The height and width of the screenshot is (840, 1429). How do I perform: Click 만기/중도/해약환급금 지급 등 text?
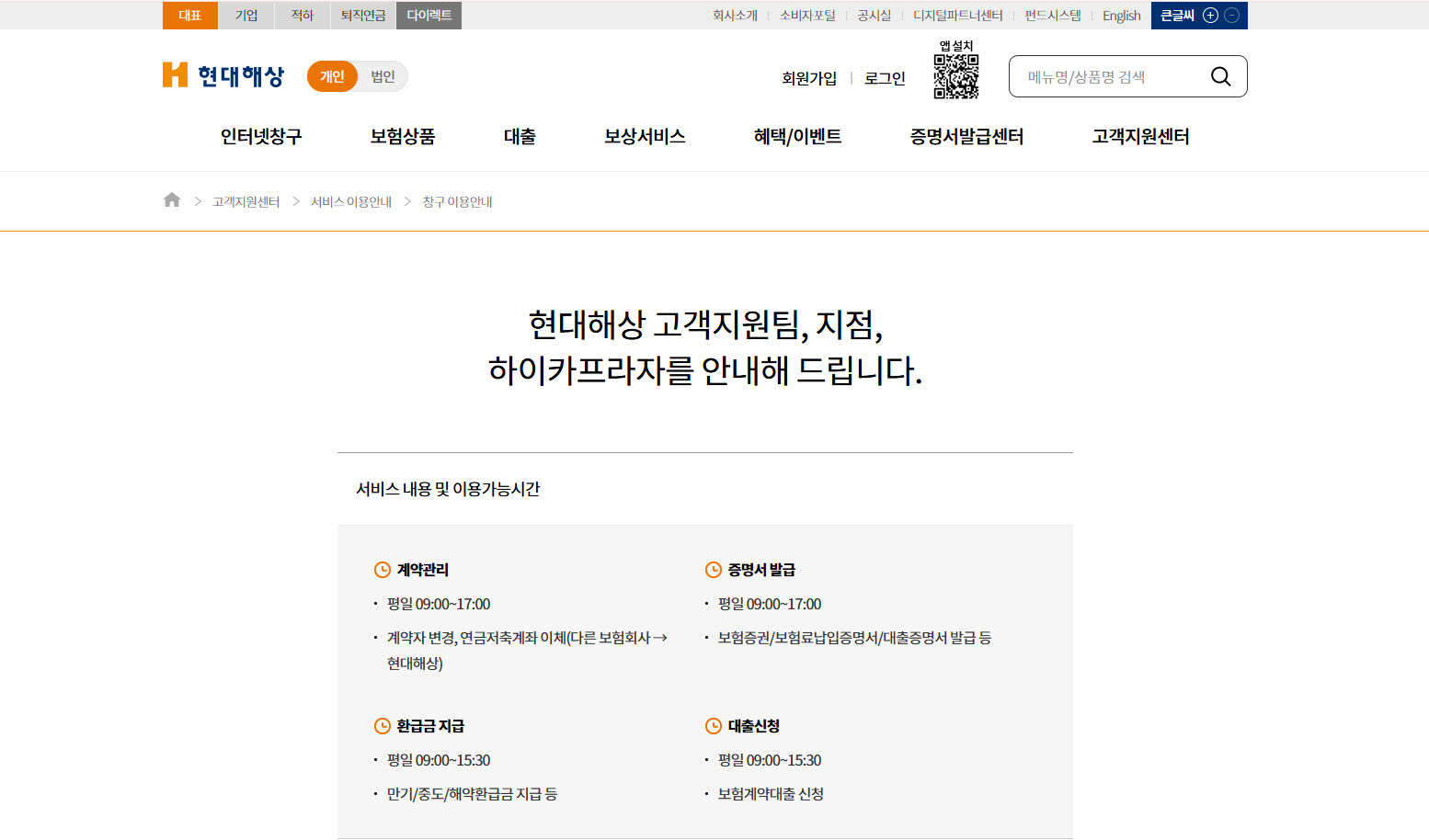472,794
